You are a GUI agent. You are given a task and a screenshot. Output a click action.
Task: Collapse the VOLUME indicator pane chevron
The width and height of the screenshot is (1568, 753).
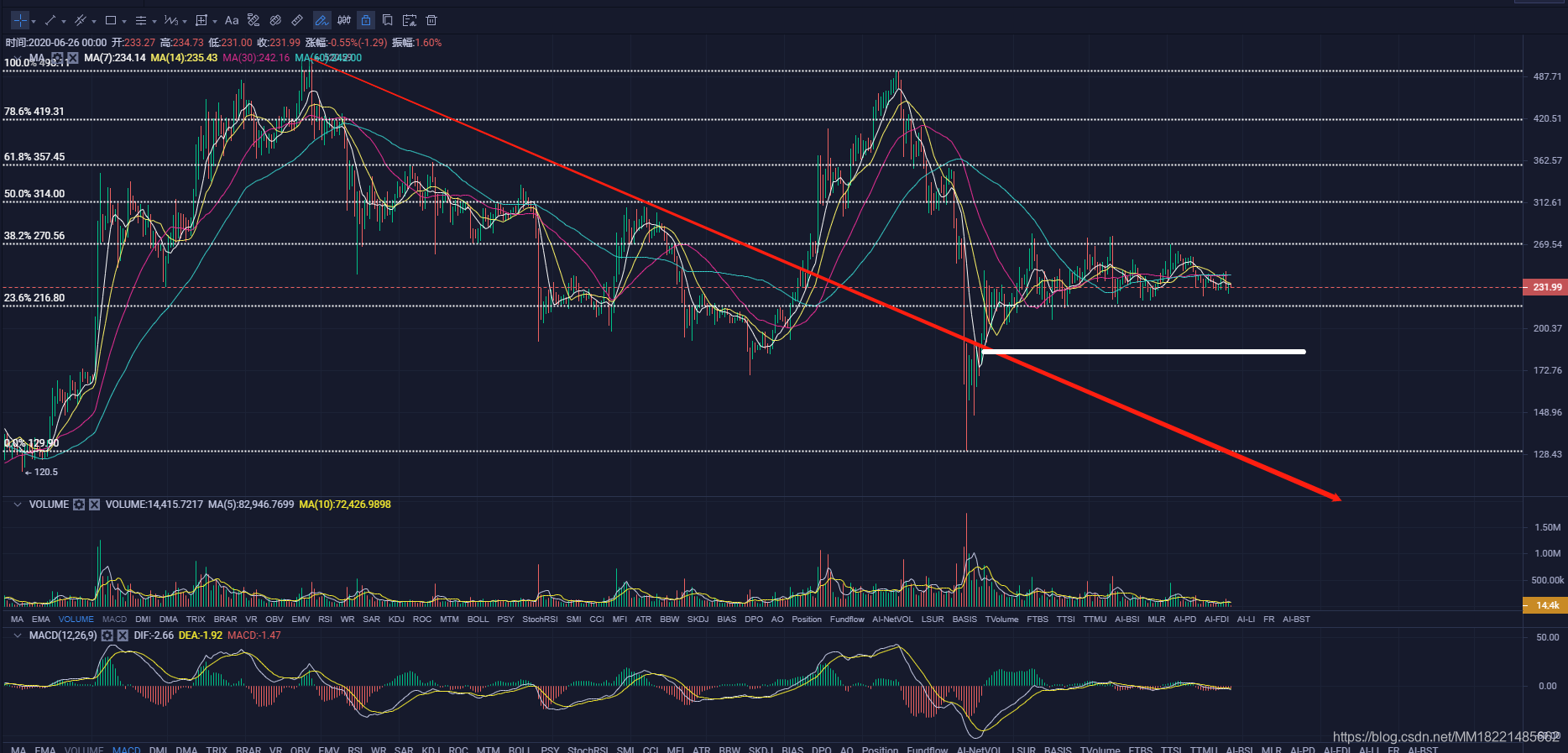pyautogui.click(x=17, y=505)
